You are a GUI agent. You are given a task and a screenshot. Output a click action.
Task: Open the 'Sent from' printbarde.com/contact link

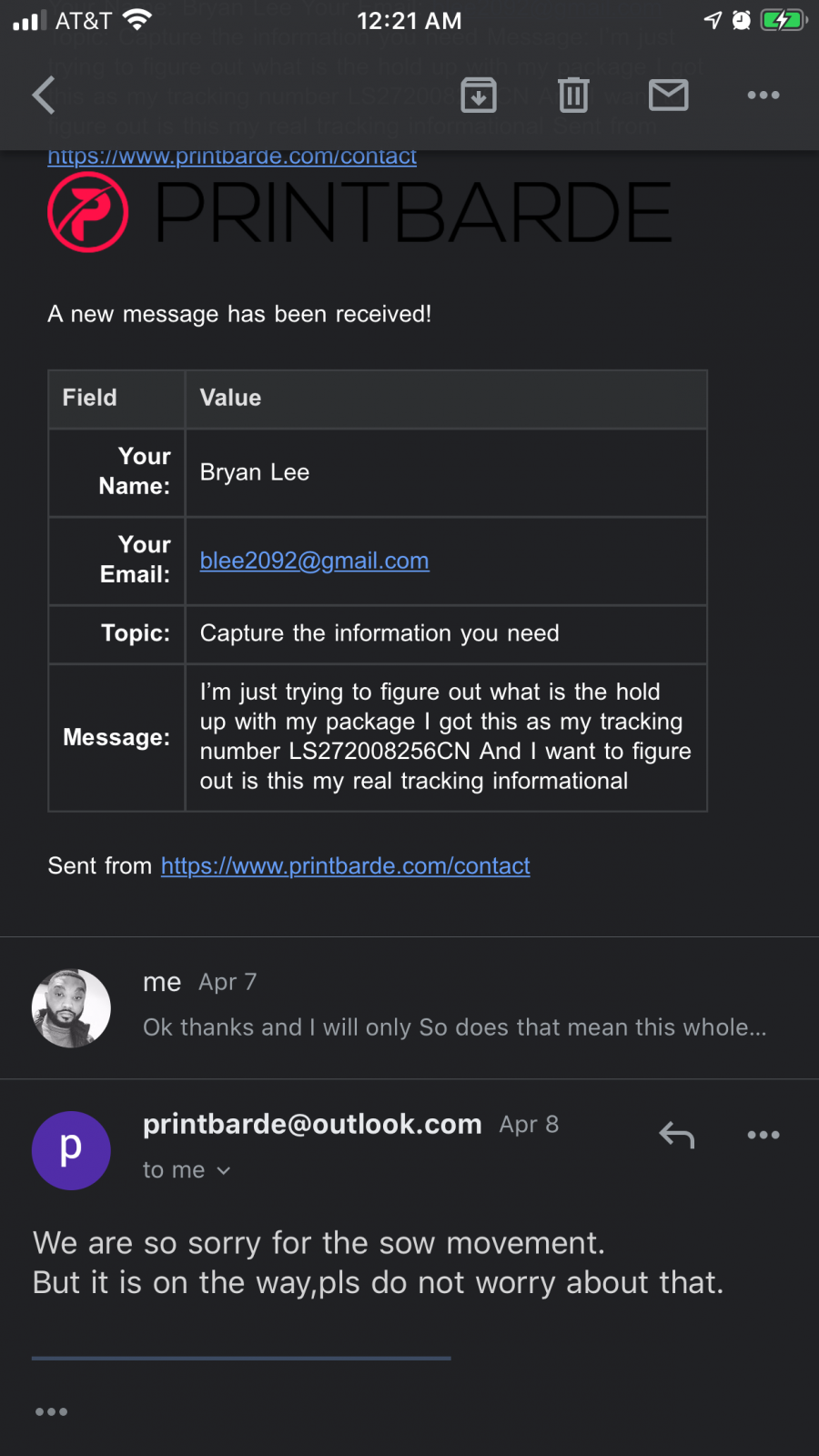346,865
